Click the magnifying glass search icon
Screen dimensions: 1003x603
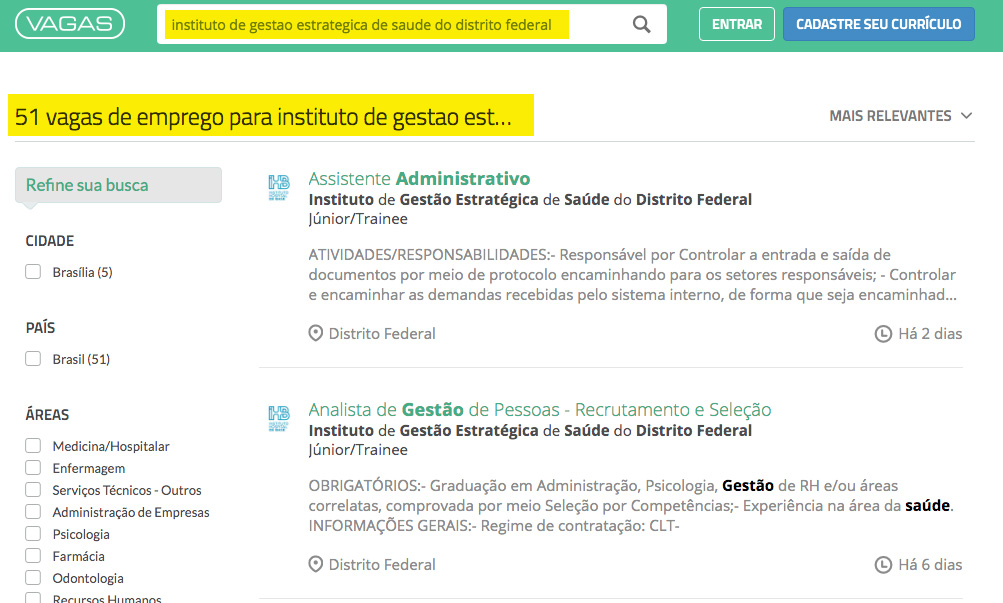click(642, 25)
